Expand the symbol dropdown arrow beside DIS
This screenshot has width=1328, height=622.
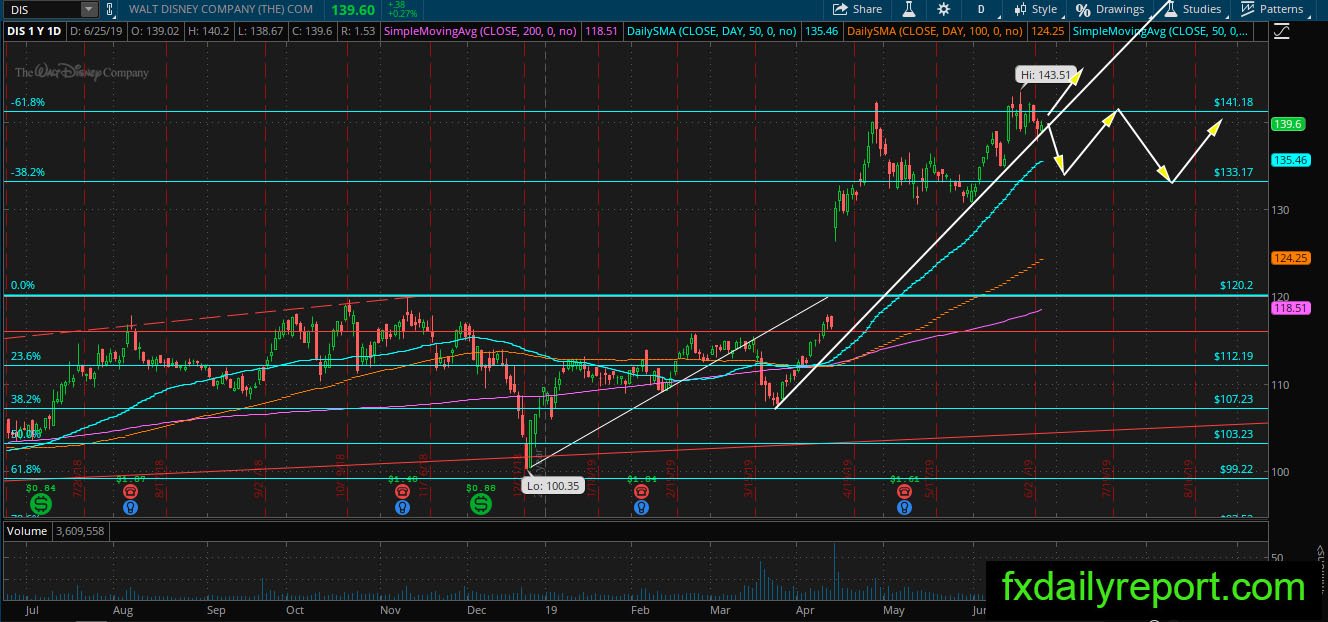(x=89, y=9)
